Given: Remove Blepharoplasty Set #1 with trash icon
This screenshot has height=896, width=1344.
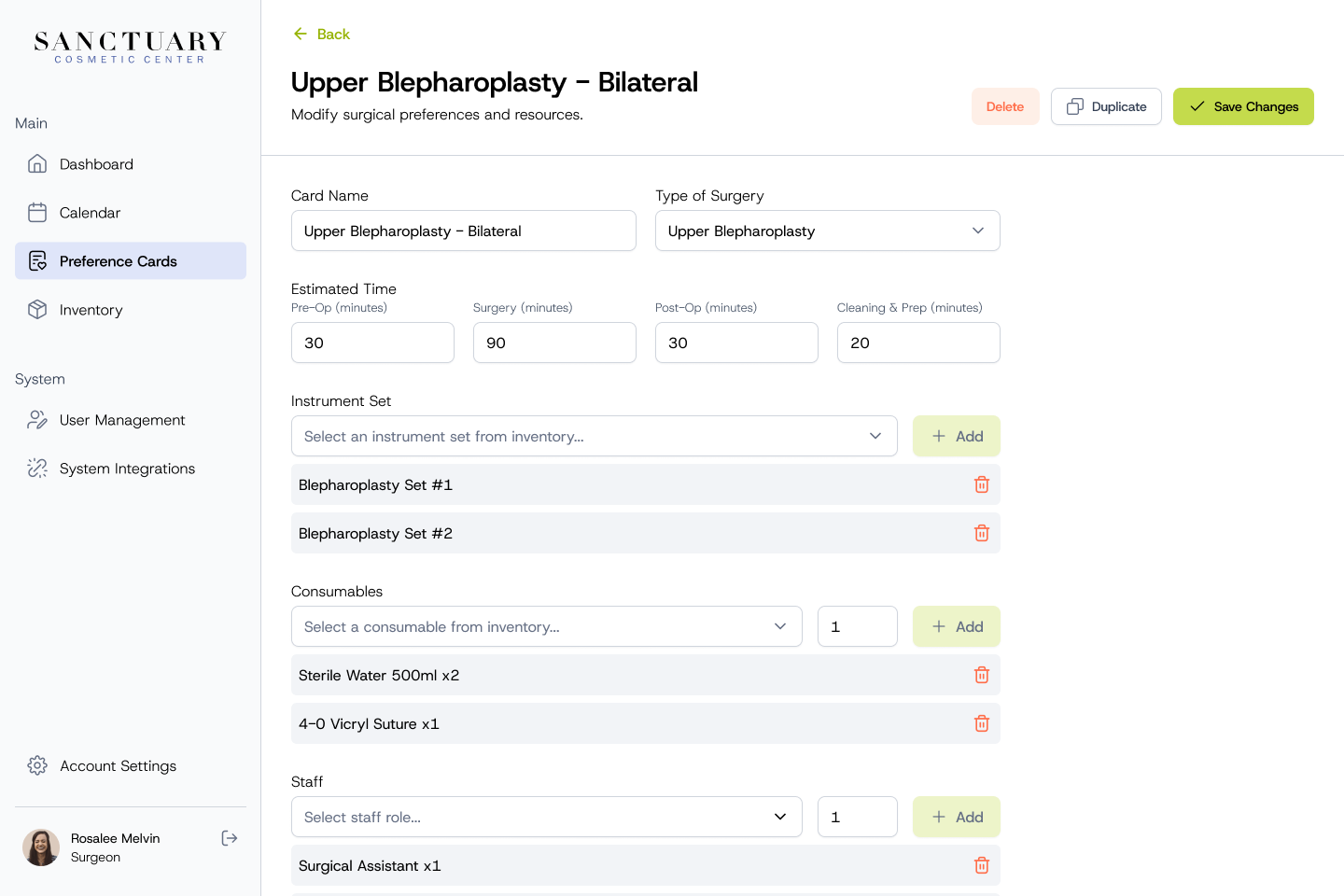Looking at the screenshot, I should tap(982, 484).
